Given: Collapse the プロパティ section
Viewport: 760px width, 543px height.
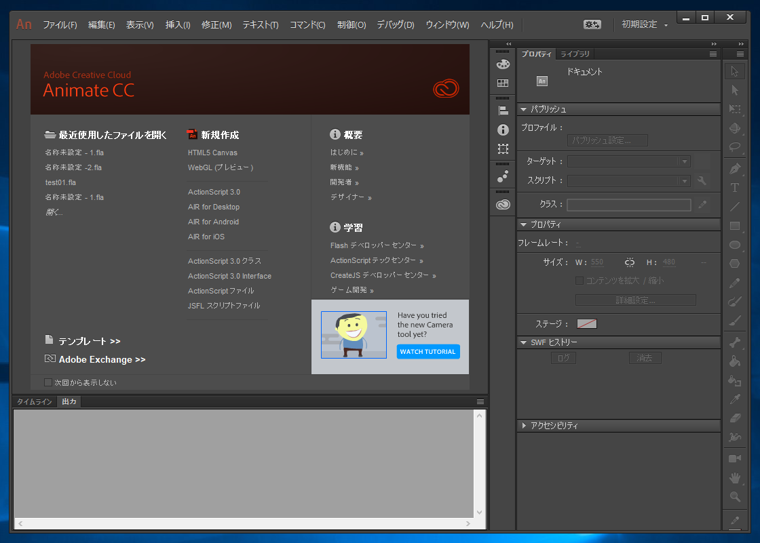Looking at the screenshot, I should [x=523, y=224].
